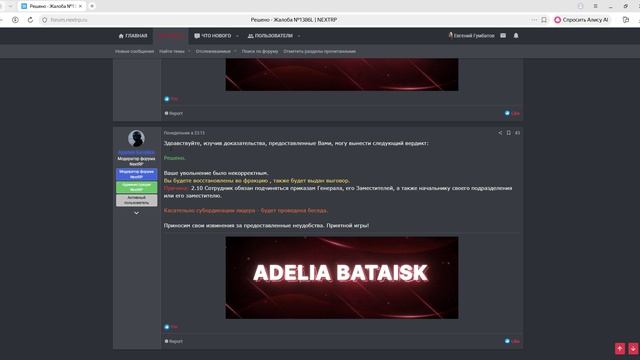Open ПОЛЬЗОВАТЕЛИ menu item
This screenshot has height=360, width=640.
tap(270, 36)
